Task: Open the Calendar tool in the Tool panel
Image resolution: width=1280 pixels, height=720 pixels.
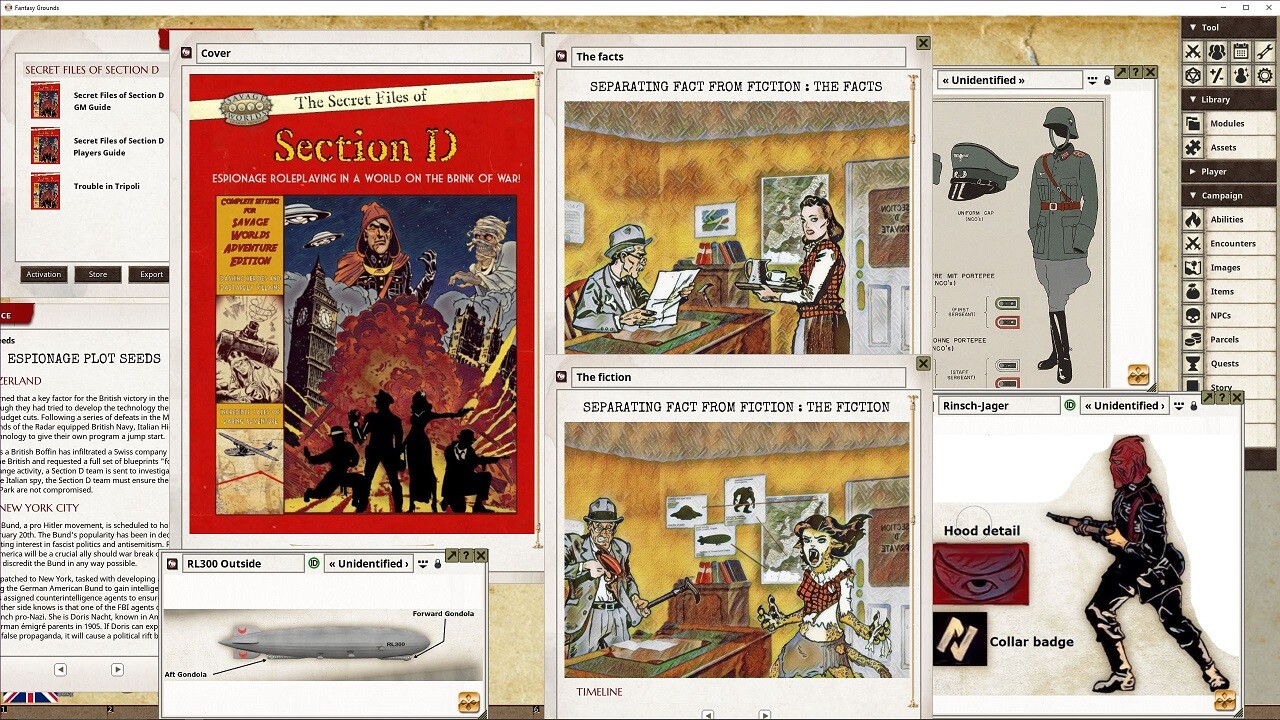Action: pos(1240,50)
